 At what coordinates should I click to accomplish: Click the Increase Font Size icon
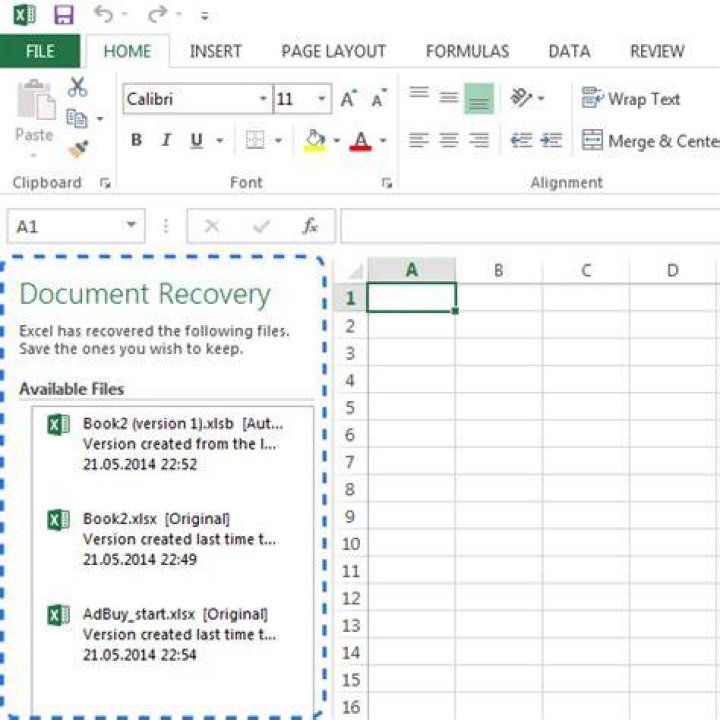[x=349, y=99]
